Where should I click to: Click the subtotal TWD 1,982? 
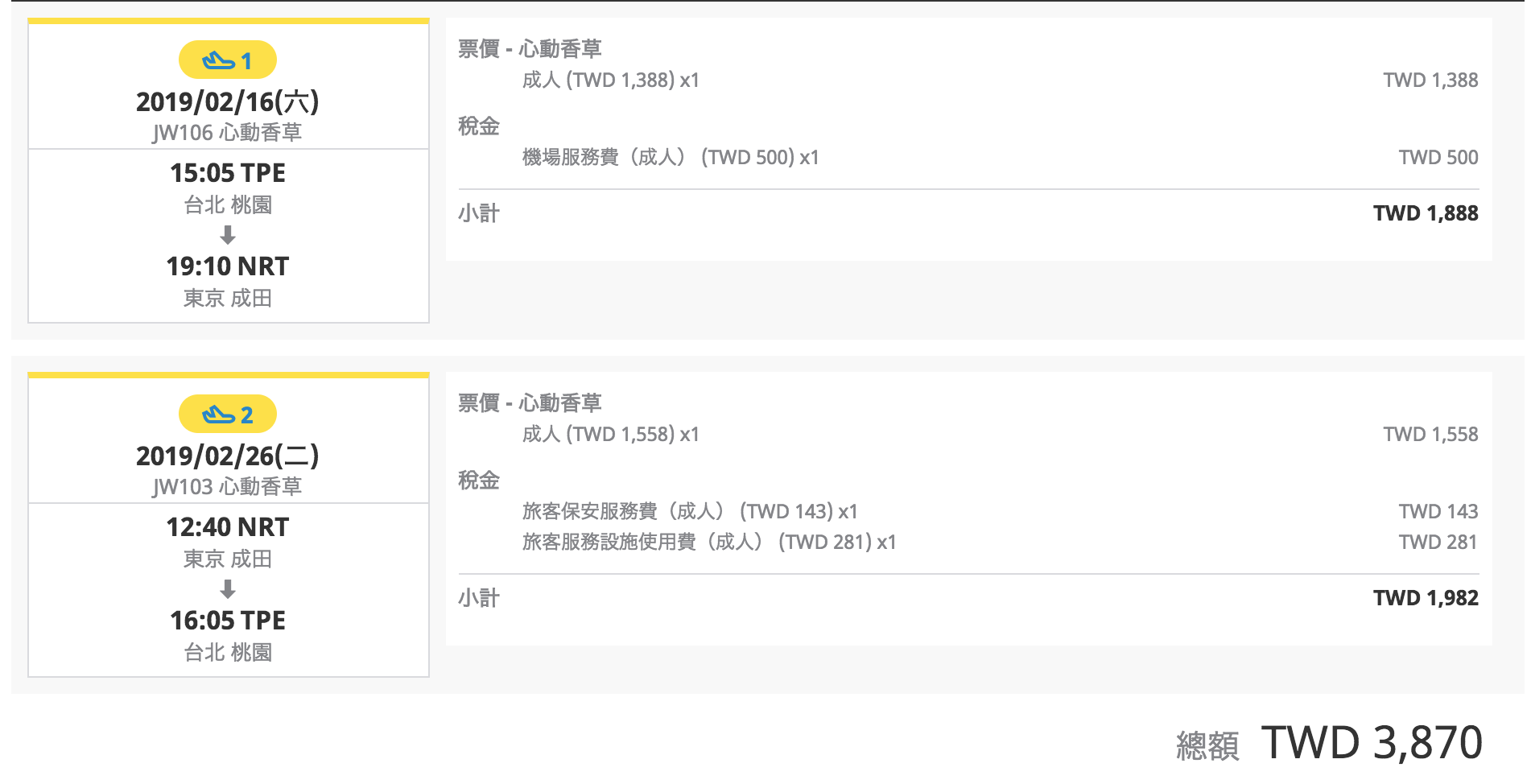1426,598
